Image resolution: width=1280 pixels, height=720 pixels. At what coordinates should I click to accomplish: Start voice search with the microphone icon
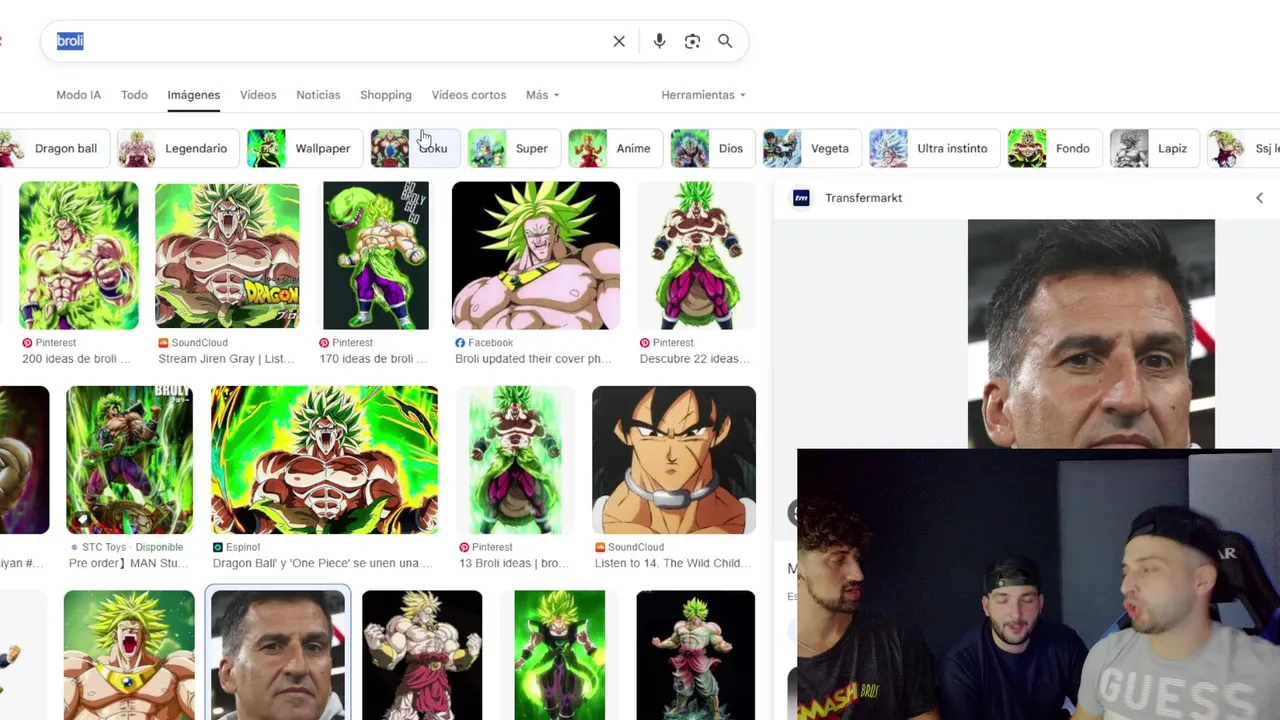pyautogui.click(x=659, y=41)
